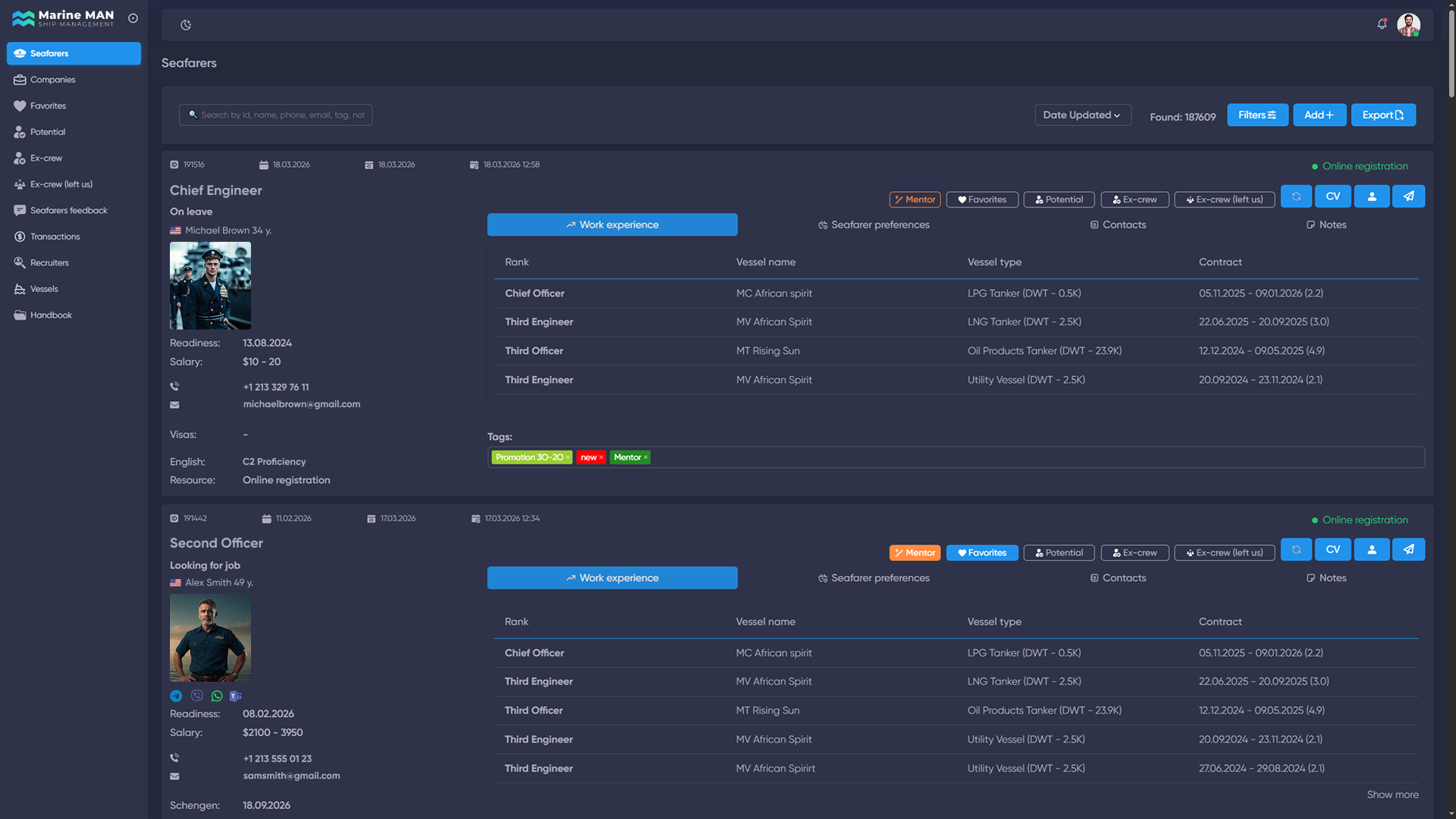This screenshot has width=1456, height=819.
Task: Remove the Promotion 30-20 tag
Action: click(x=567, y=458)
